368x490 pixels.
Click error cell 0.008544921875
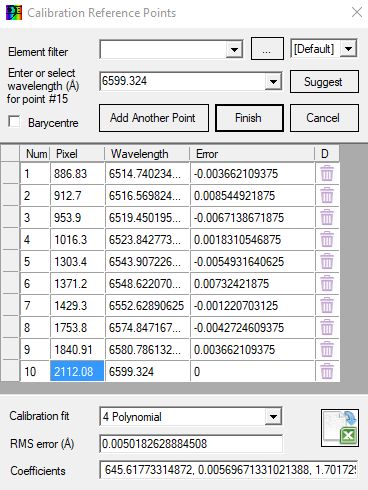click(252, 195)
